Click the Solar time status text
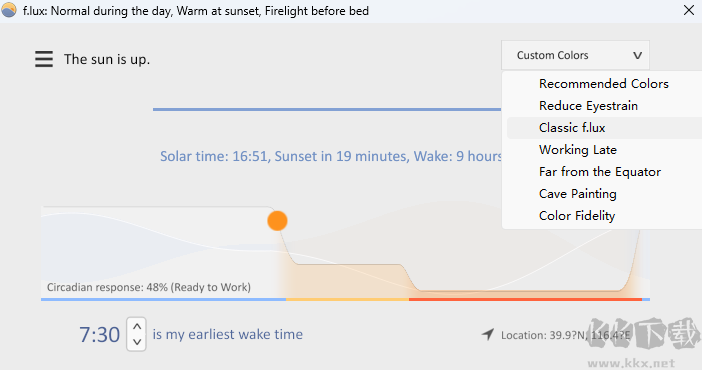Viewport: 702px width, 370px height. tap(331, 156)
